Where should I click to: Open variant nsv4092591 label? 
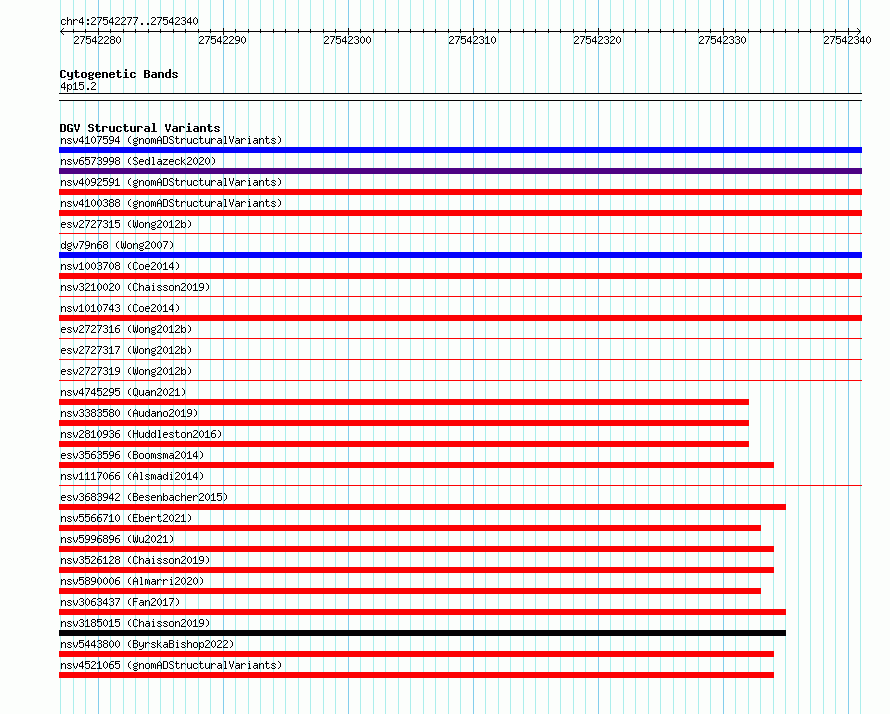click(x=171, y=182)
